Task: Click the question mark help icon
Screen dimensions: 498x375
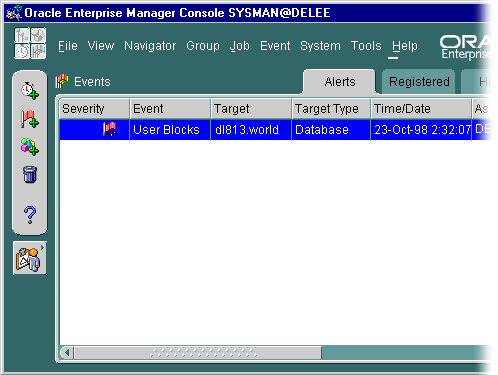Action: (x=30, y=215)
